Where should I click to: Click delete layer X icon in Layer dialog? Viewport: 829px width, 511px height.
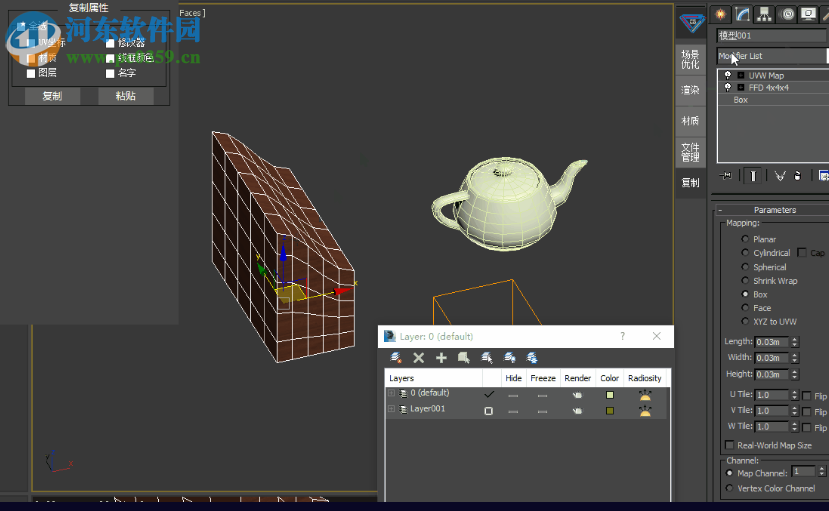point(419,357)
